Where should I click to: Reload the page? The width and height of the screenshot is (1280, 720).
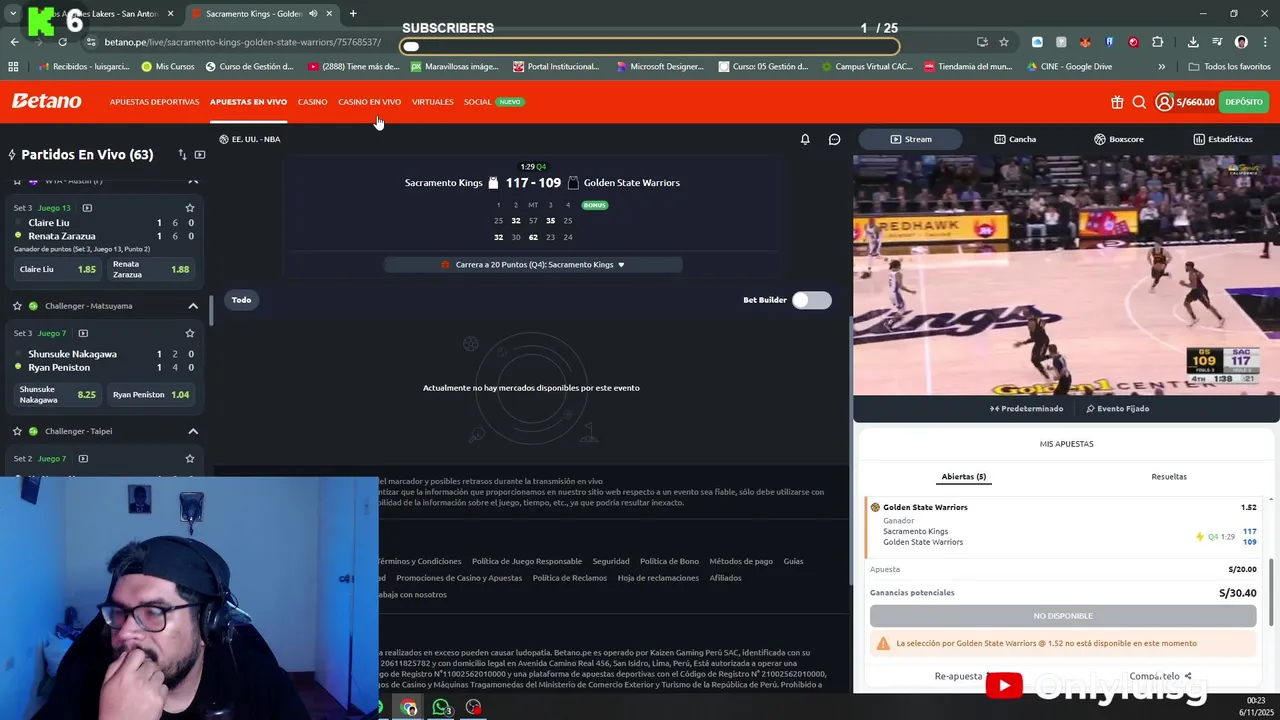tap(62, 42)
